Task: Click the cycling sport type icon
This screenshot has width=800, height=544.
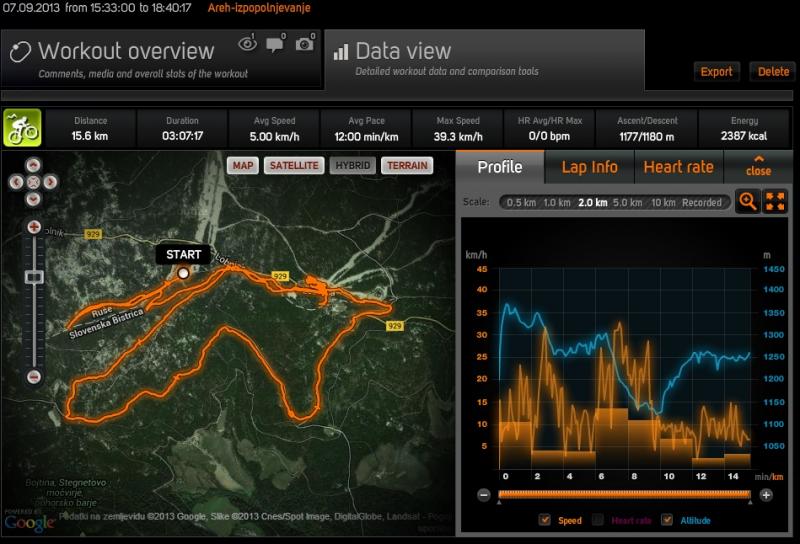Action: tap(22, 128)
